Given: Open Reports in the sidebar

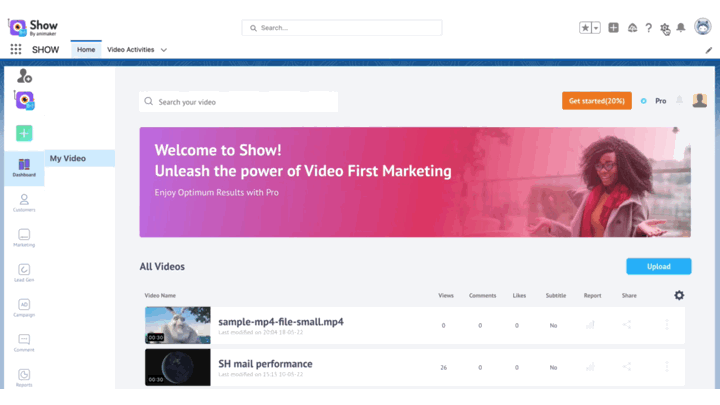Looking at the screenshot, I should point(24,377).
